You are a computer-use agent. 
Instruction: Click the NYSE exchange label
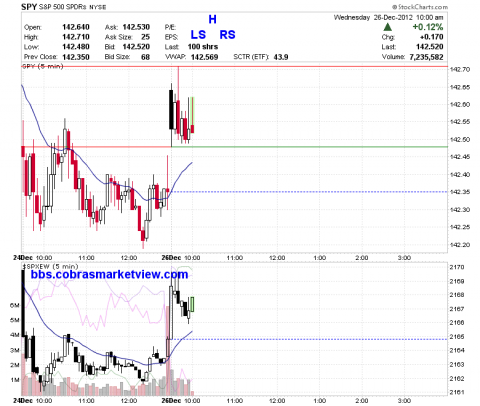[x=97, y=7]
